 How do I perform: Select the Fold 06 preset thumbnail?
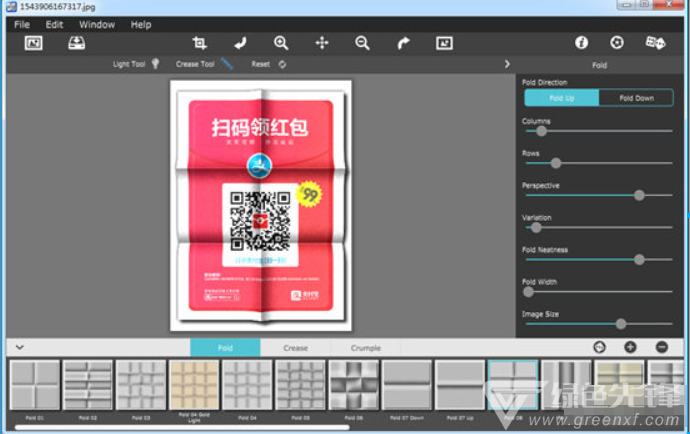(x=354, y=385)
